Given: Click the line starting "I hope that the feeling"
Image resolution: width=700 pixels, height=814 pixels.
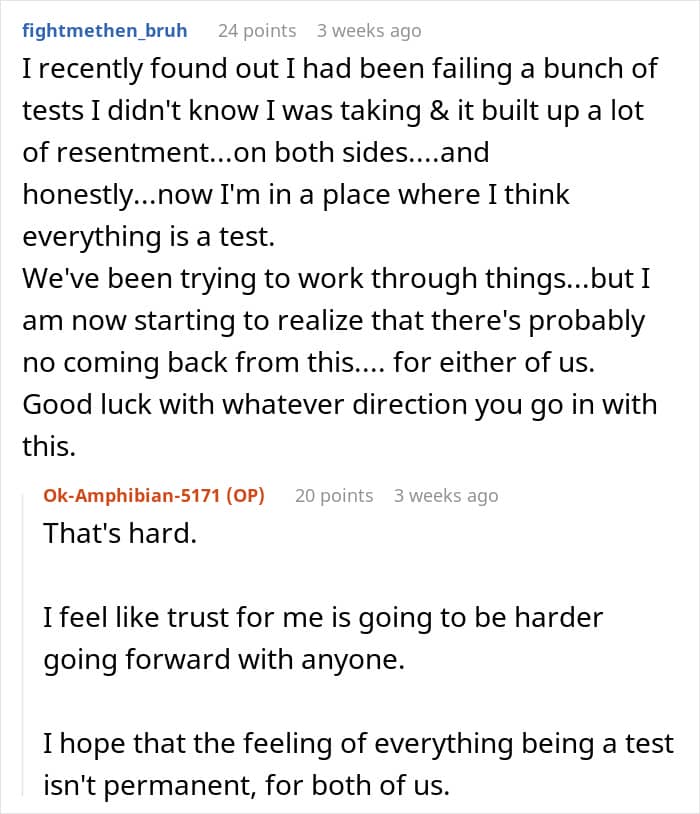Looking at the screenshot, I should tap(358, 744).
